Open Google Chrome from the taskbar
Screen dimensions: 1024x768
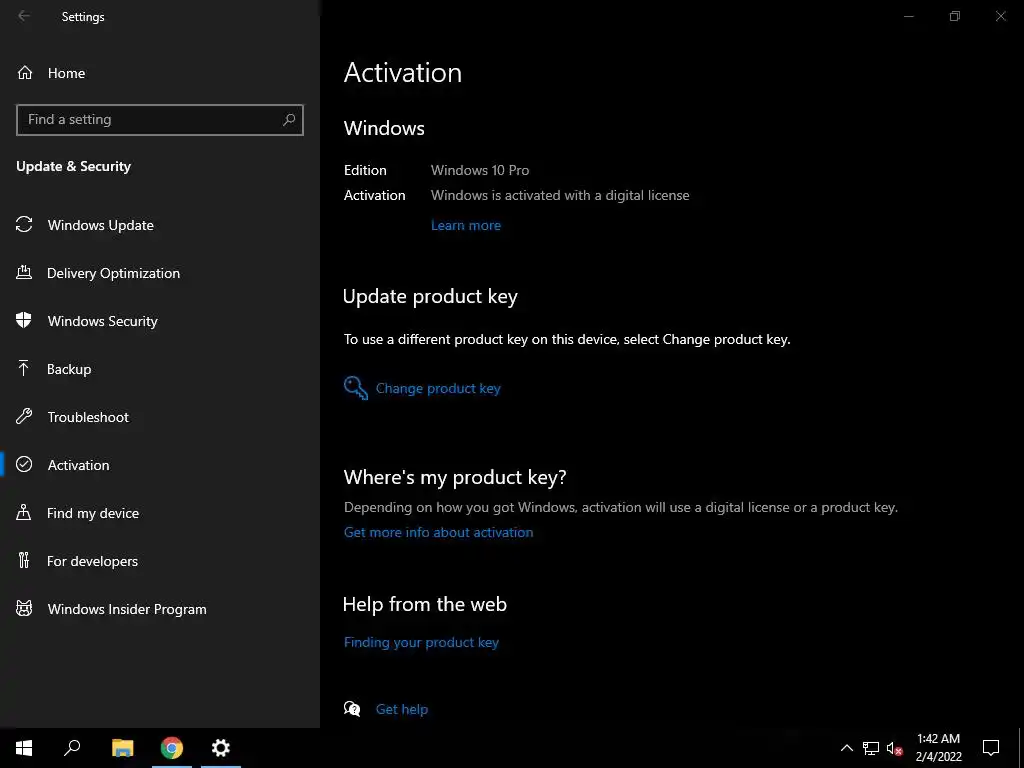(x=172, y=748)
